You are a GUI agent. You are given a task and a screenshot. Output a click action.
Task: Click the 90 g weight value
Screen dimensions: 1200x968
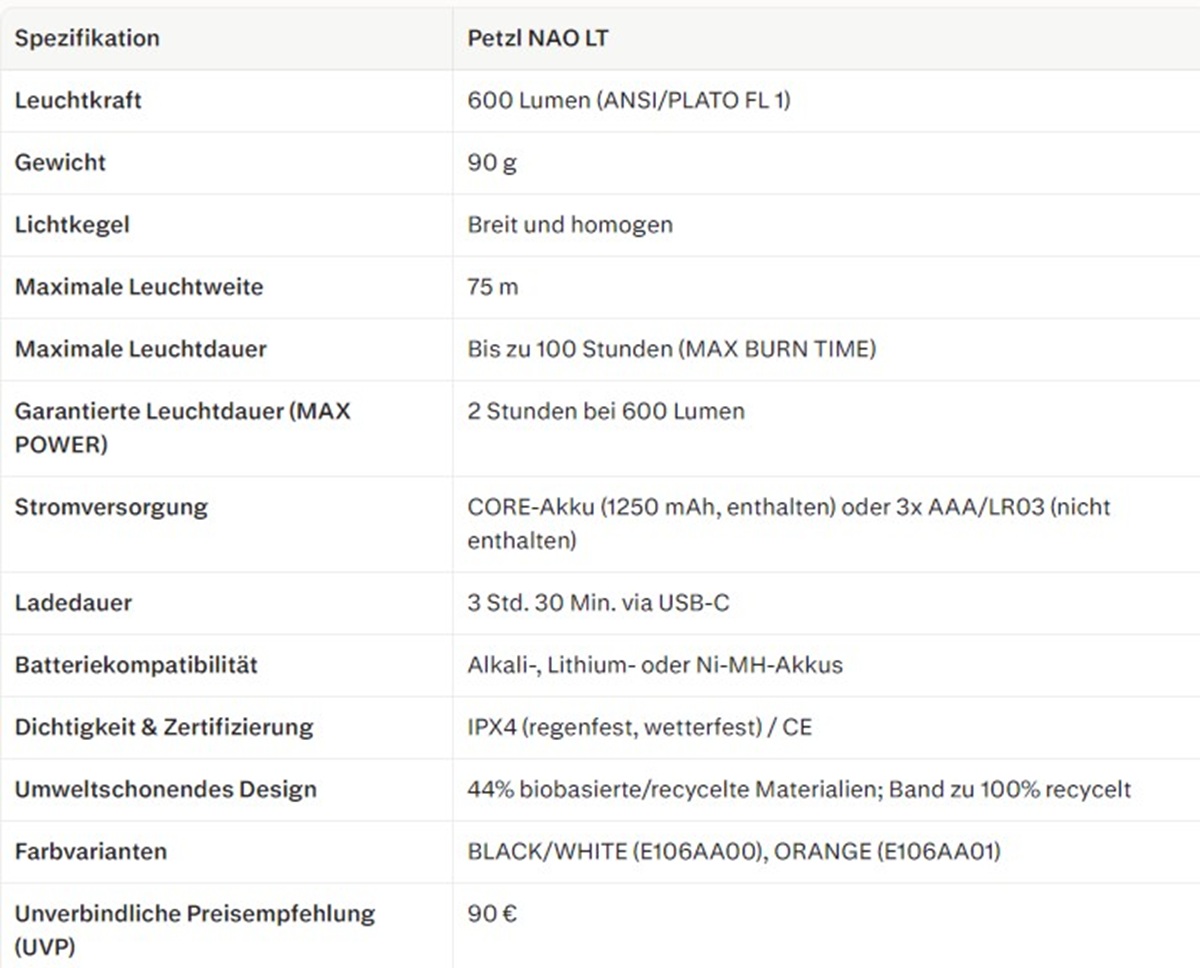[492, 163]
